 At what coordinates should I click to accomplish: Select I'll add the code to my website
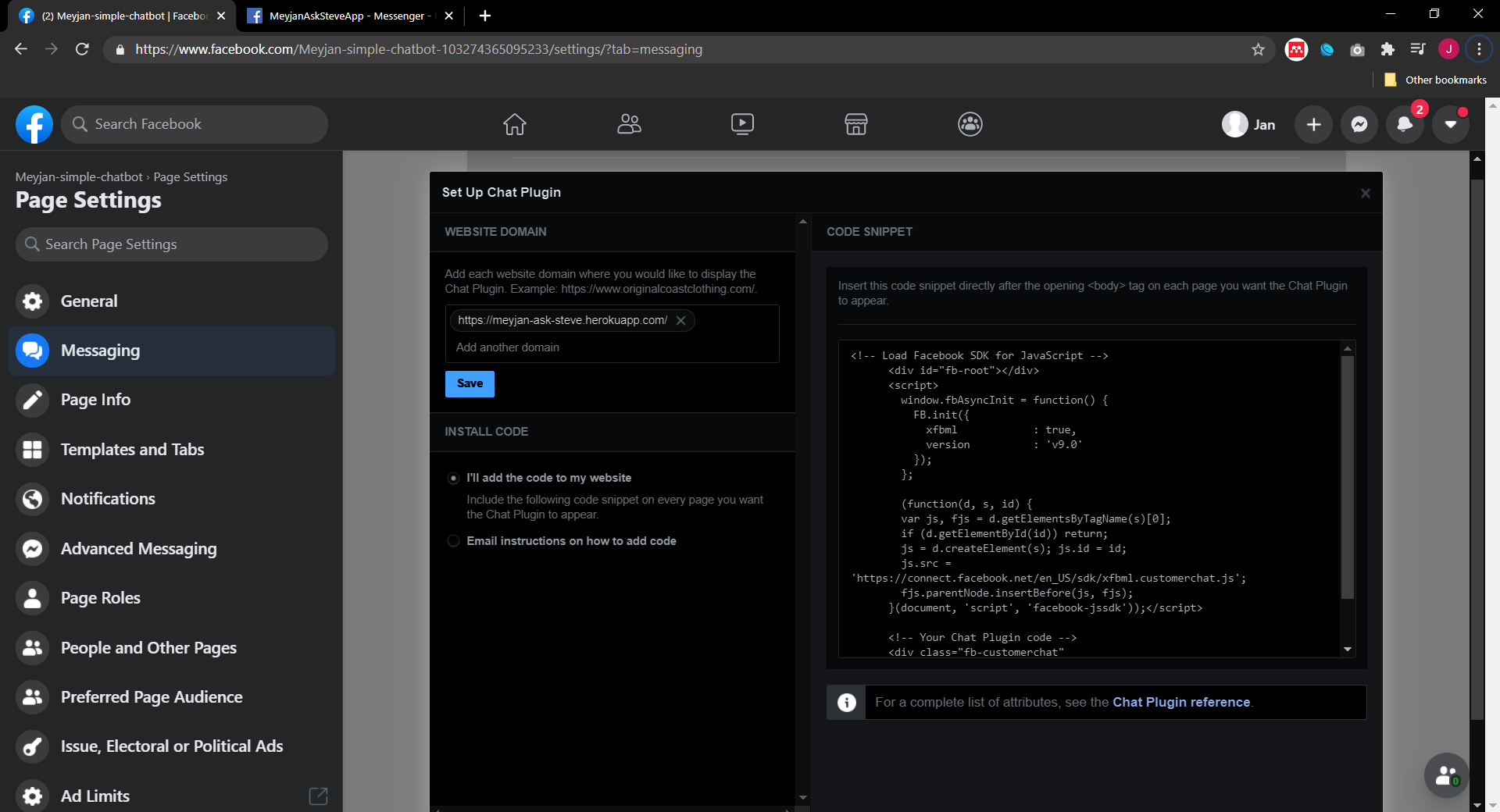coord(453,478)
